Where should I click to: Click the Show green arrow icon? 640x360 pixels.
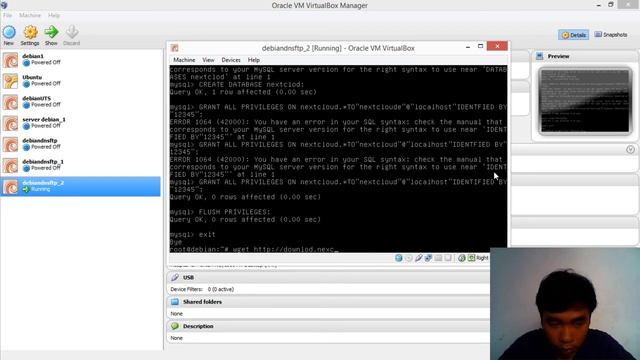(x=51, y=32)
